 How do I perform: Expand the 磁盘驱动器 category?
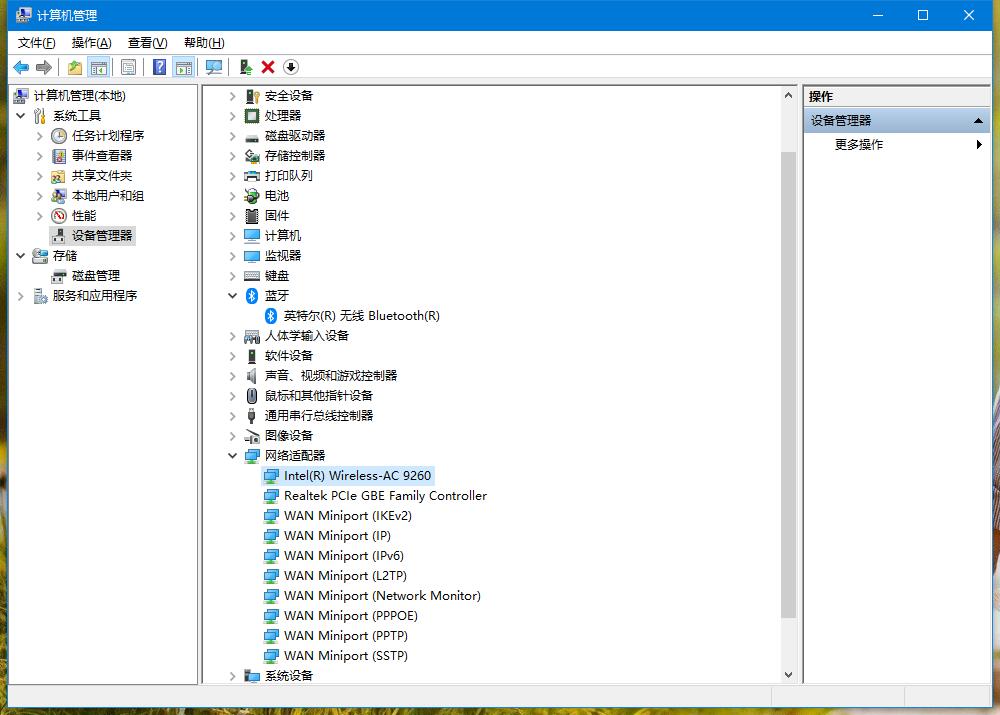coord(233,136)
